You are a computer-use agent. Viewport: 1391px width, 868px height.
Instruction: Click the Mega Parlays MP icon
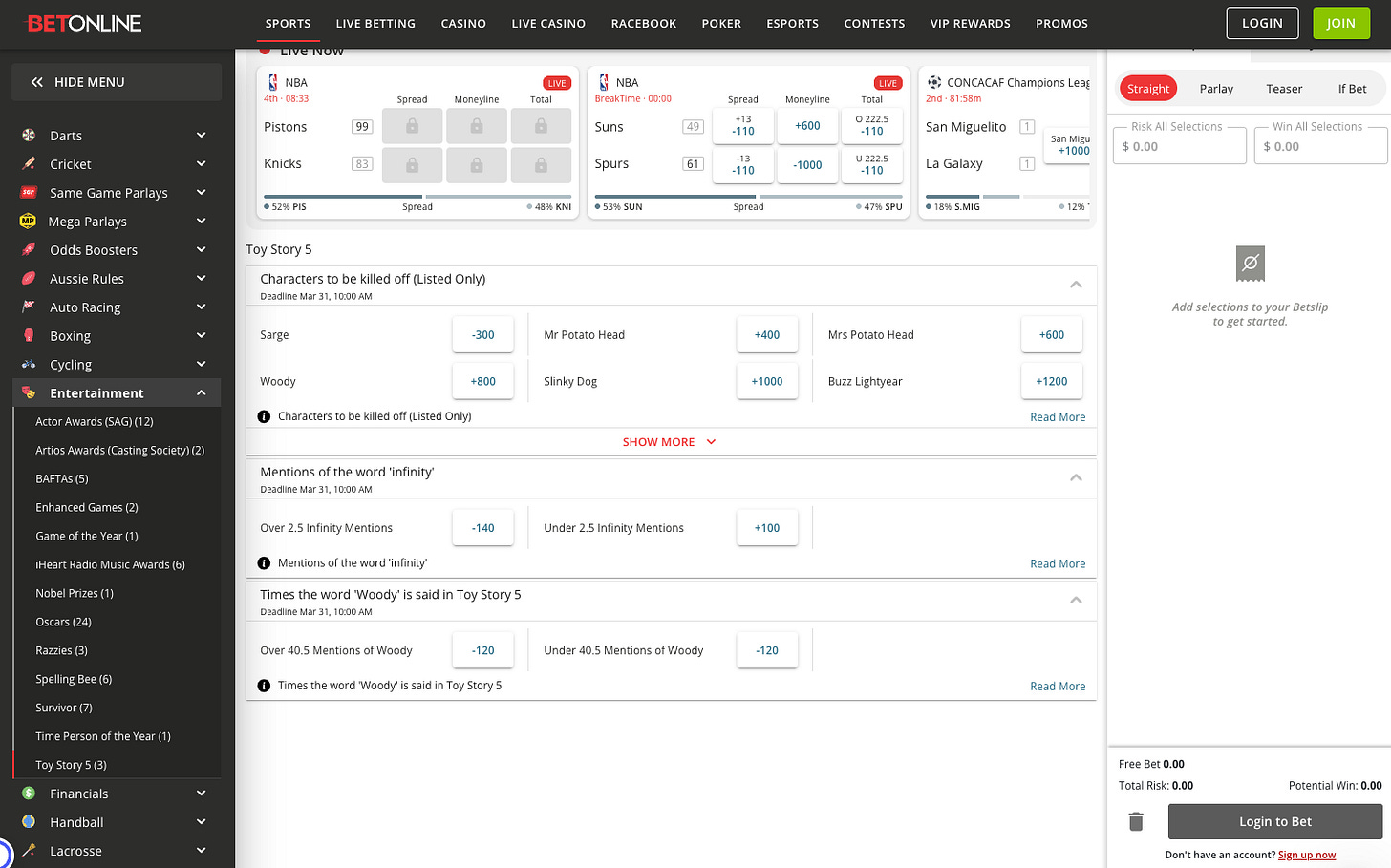click(28, 222)
